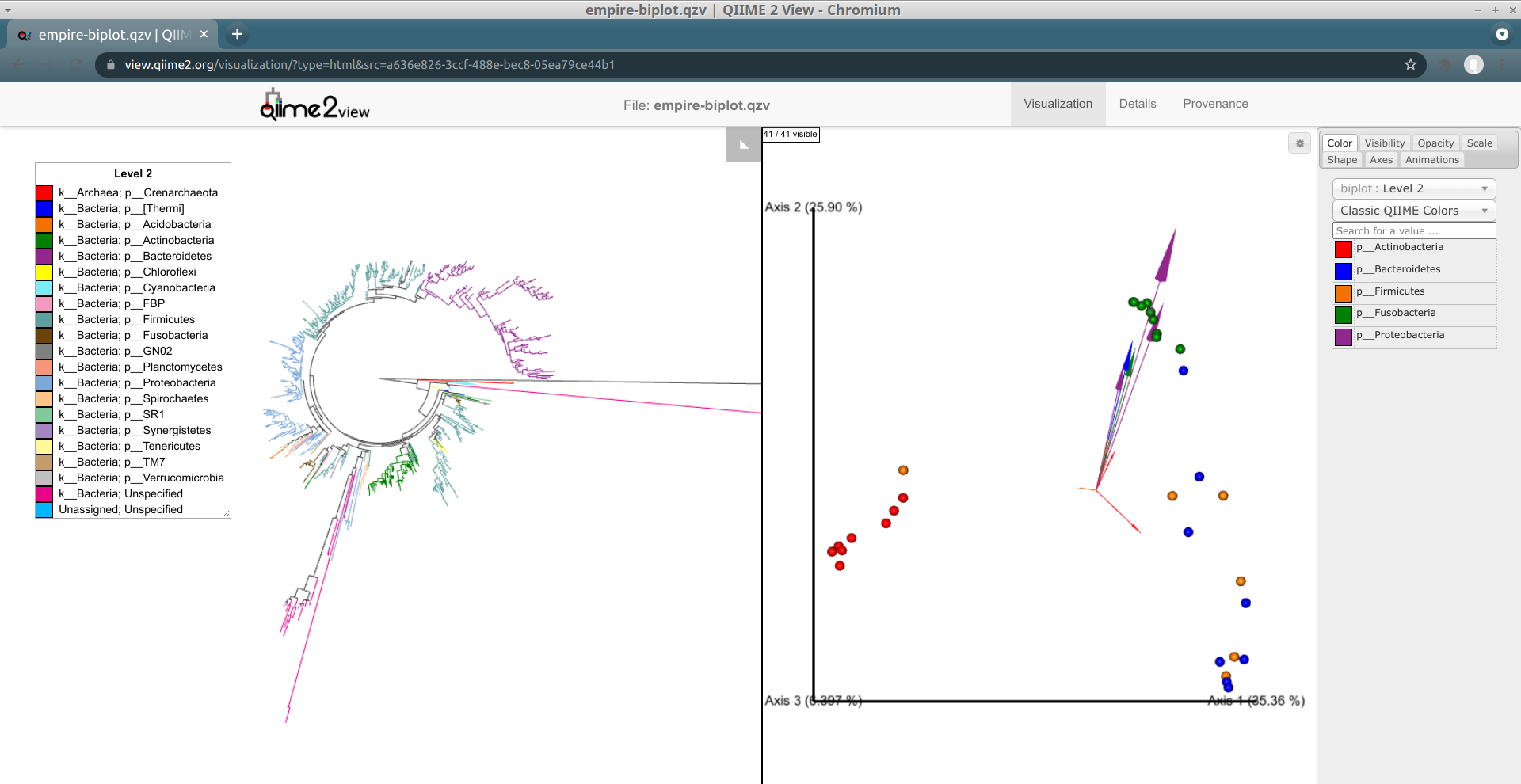Click the gray arrow panel toggle
1521x784 pixels.
click(x=743, y=145)
